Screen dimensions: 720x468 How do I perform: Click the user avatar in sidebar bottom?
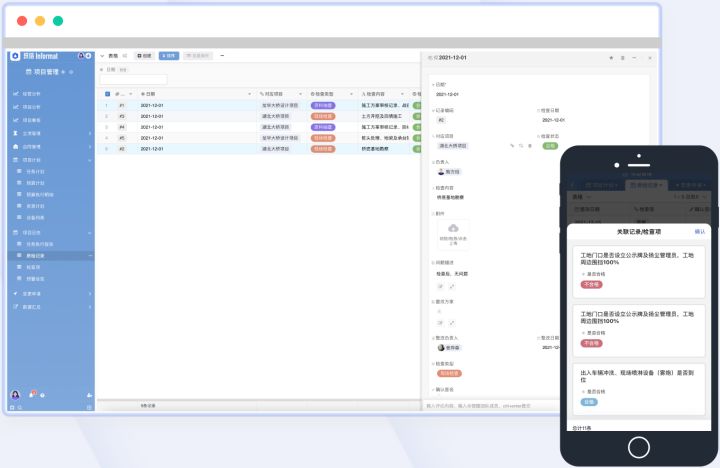15,394
